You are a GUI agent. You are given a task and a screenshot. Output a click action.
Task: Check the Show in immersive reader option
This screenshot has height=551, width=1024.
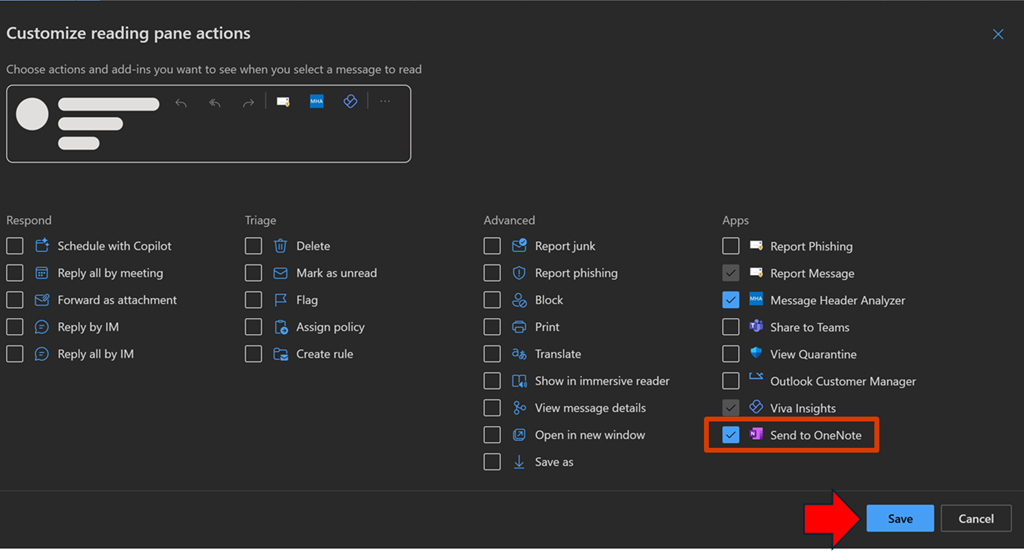point(492,381)
